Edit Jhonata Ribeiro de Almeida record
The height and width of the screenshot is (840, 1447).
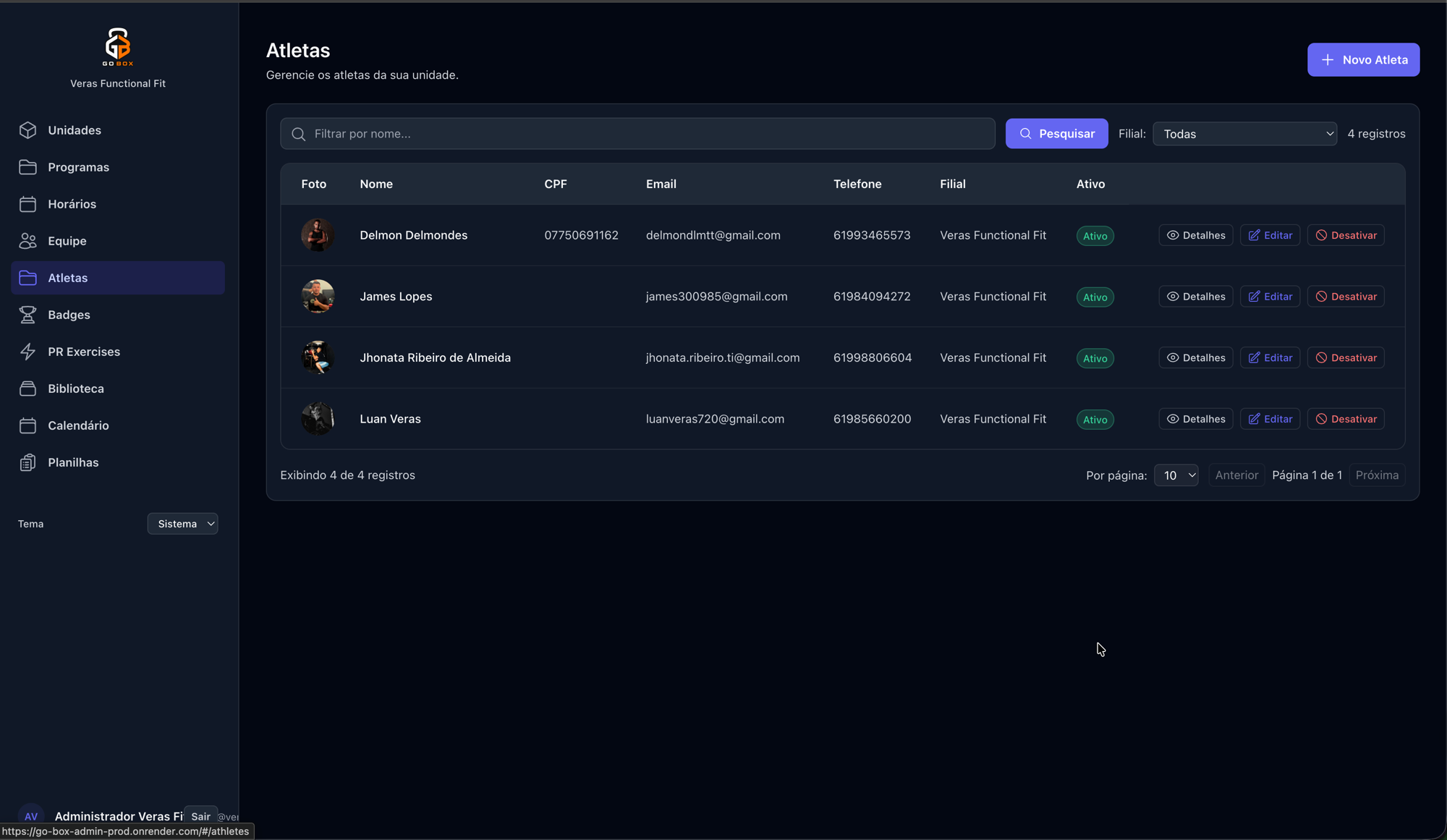1270,357
